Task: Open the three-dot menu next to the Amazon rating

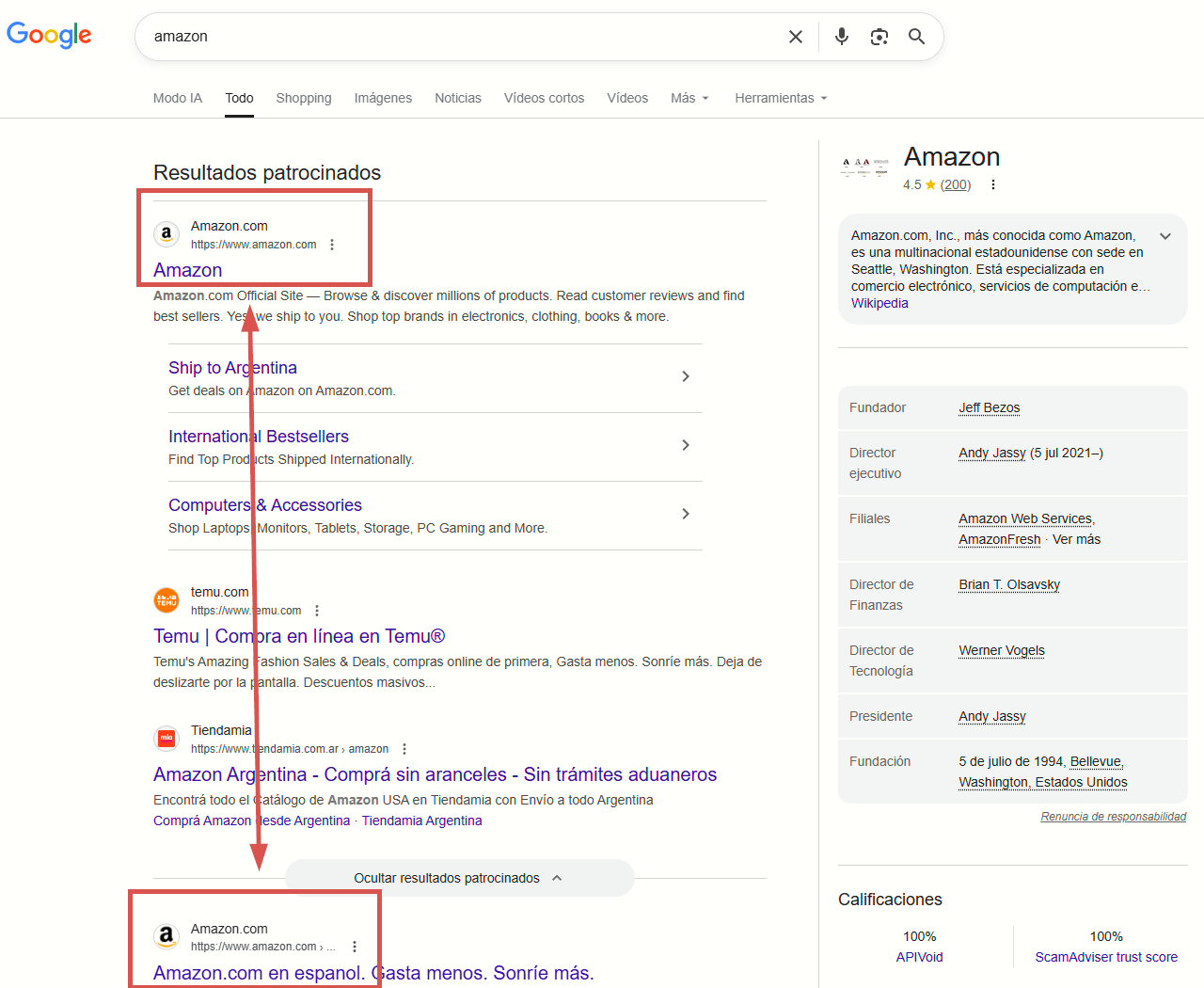Action: pyautogui.click(x=993, y=184)
